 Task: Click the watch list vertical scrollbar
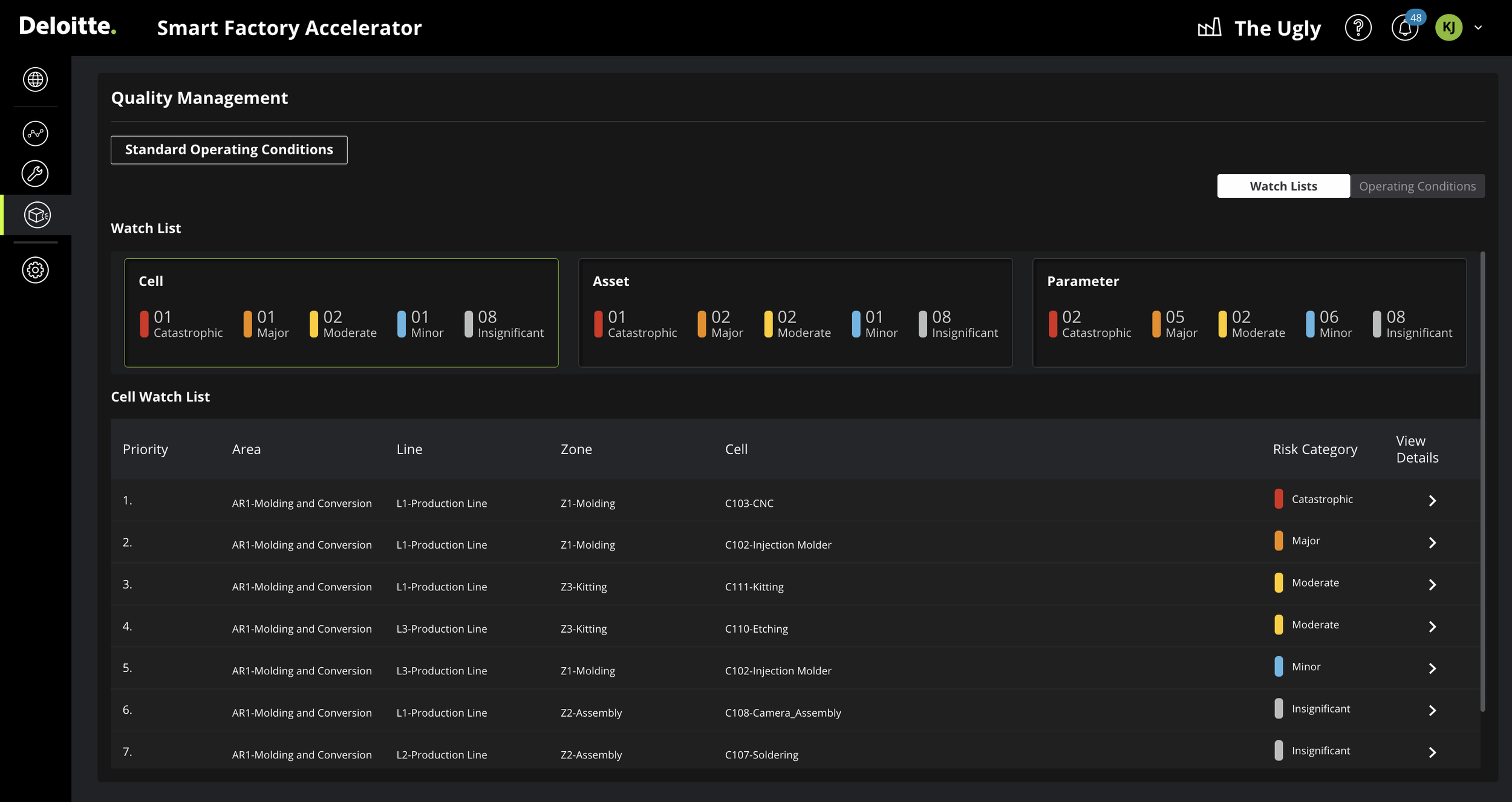coord(1482,481)
